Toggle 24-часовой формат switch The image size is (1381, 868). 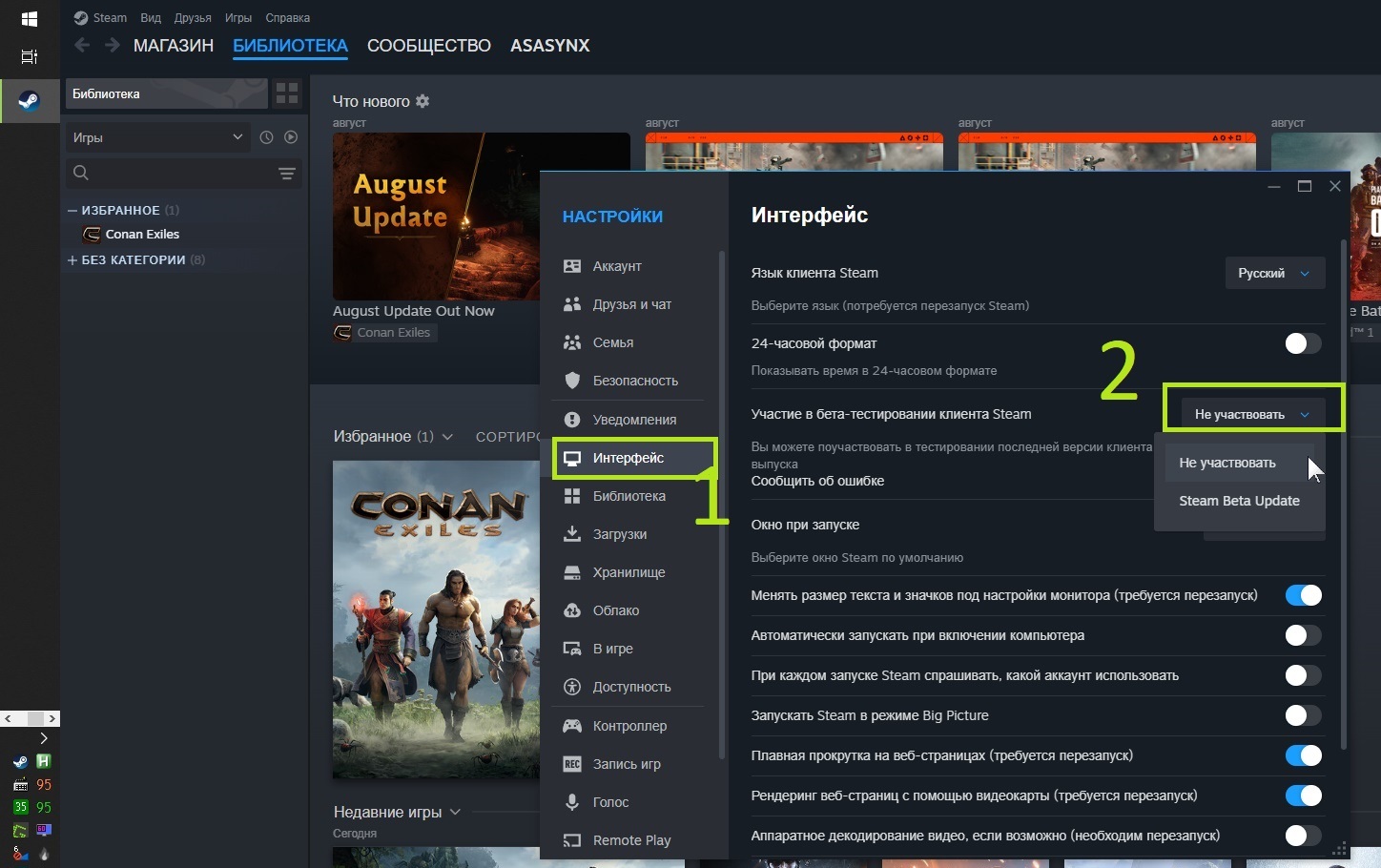click(1303, 343)
